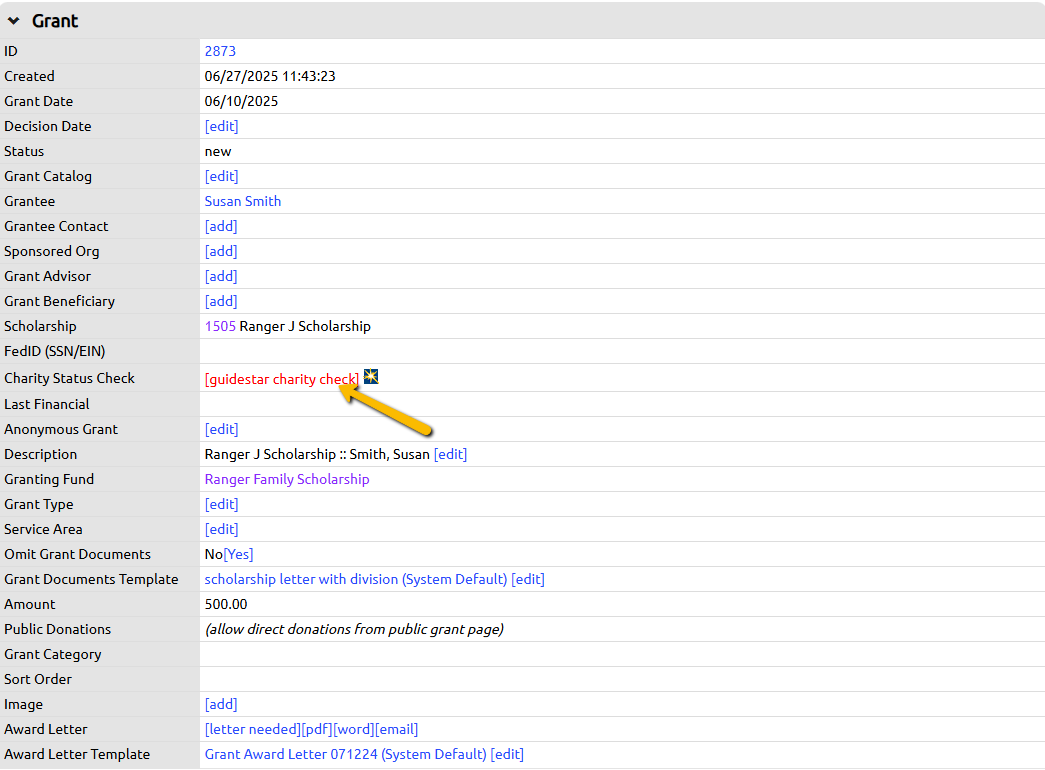Open grant ID 2873 link
The height and width of the screenshot is (770, 1045).
tap(220, 51)
